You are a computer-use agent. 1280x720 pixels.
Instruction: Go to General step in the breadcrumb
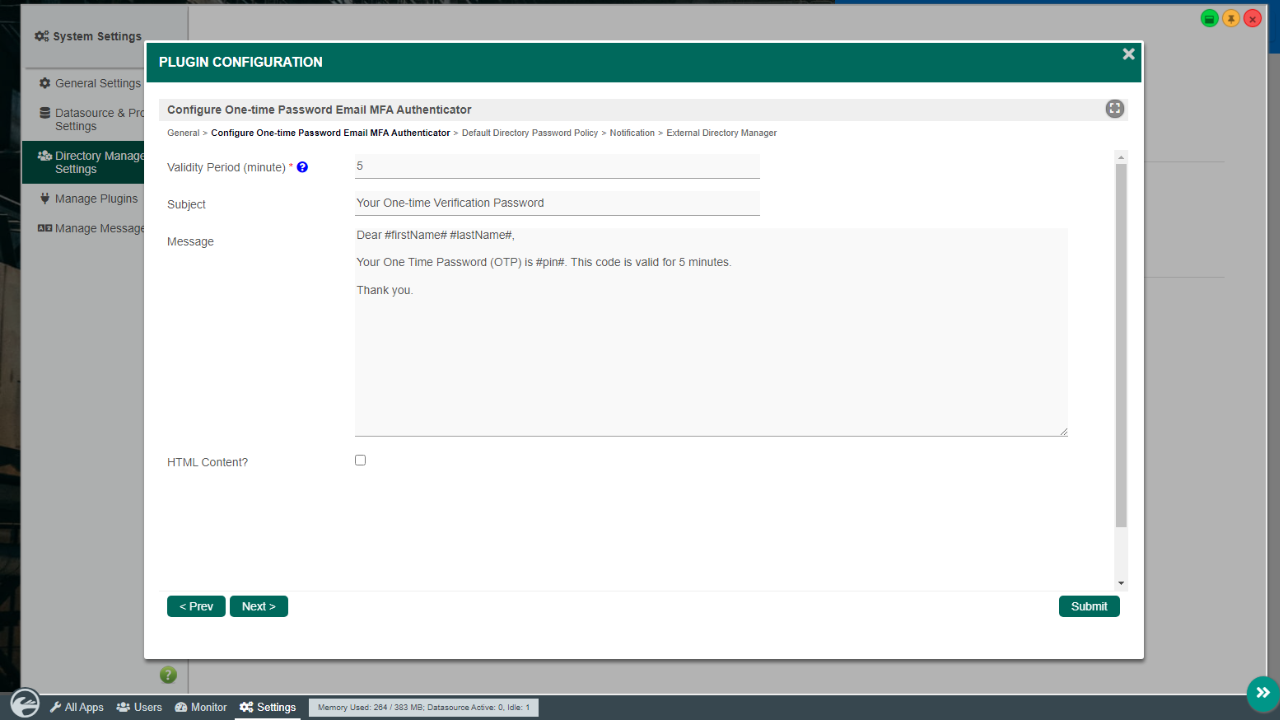point(183,133)
